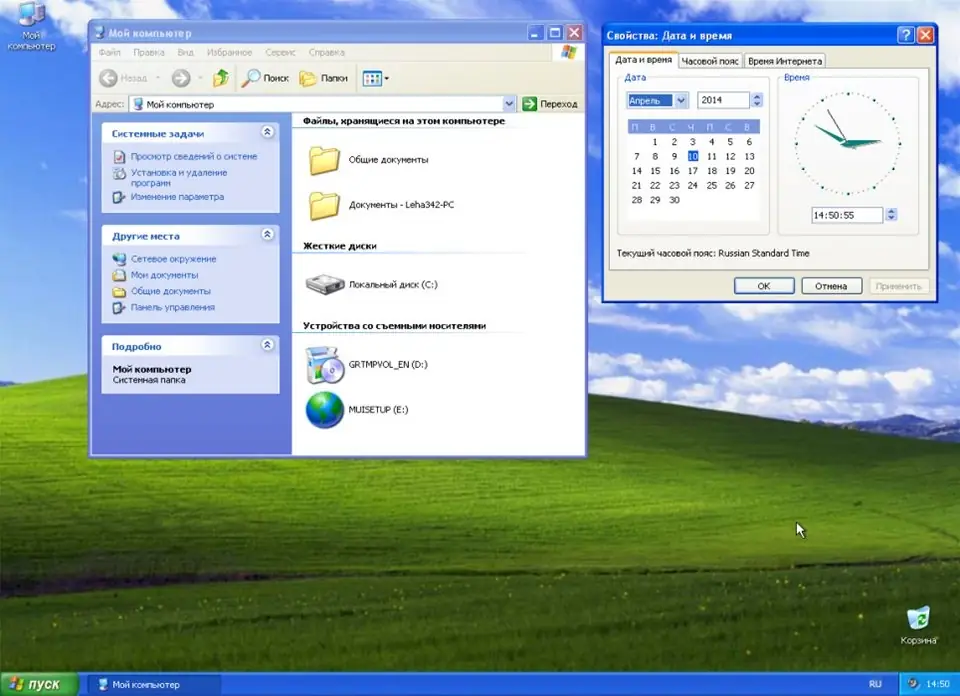This screenshot has height=696, width=960.
Task: Open the Views icon dropdown
Action: tap(375, 78)
